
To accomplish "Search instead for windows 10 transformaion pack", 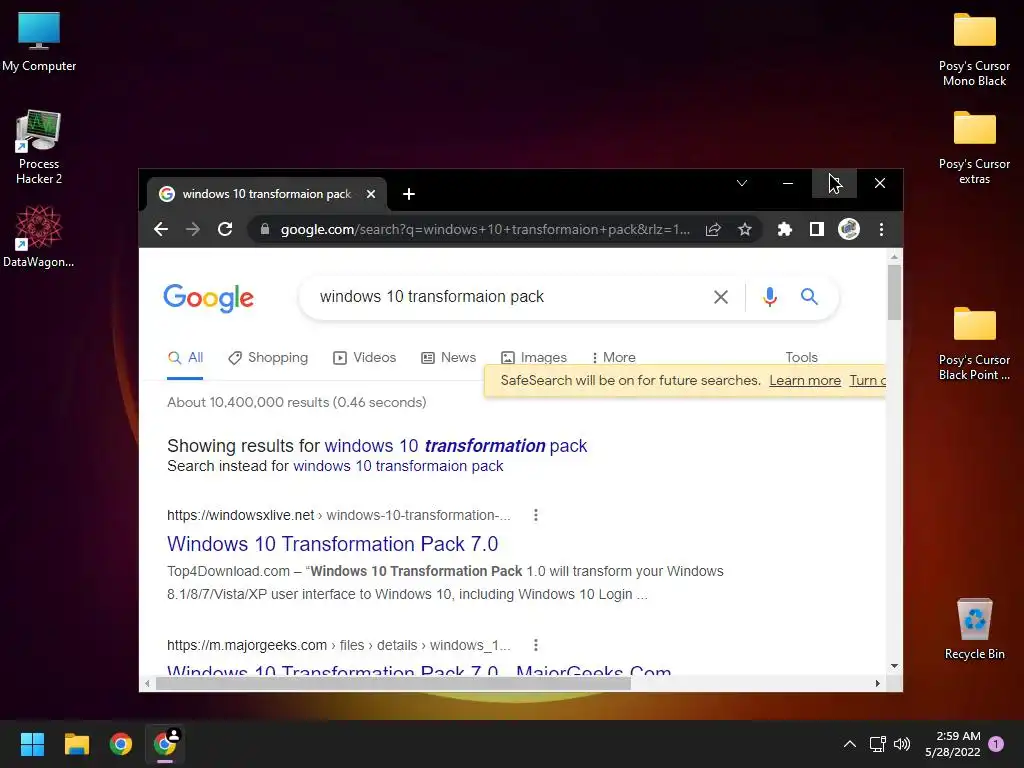I will 398,466.
